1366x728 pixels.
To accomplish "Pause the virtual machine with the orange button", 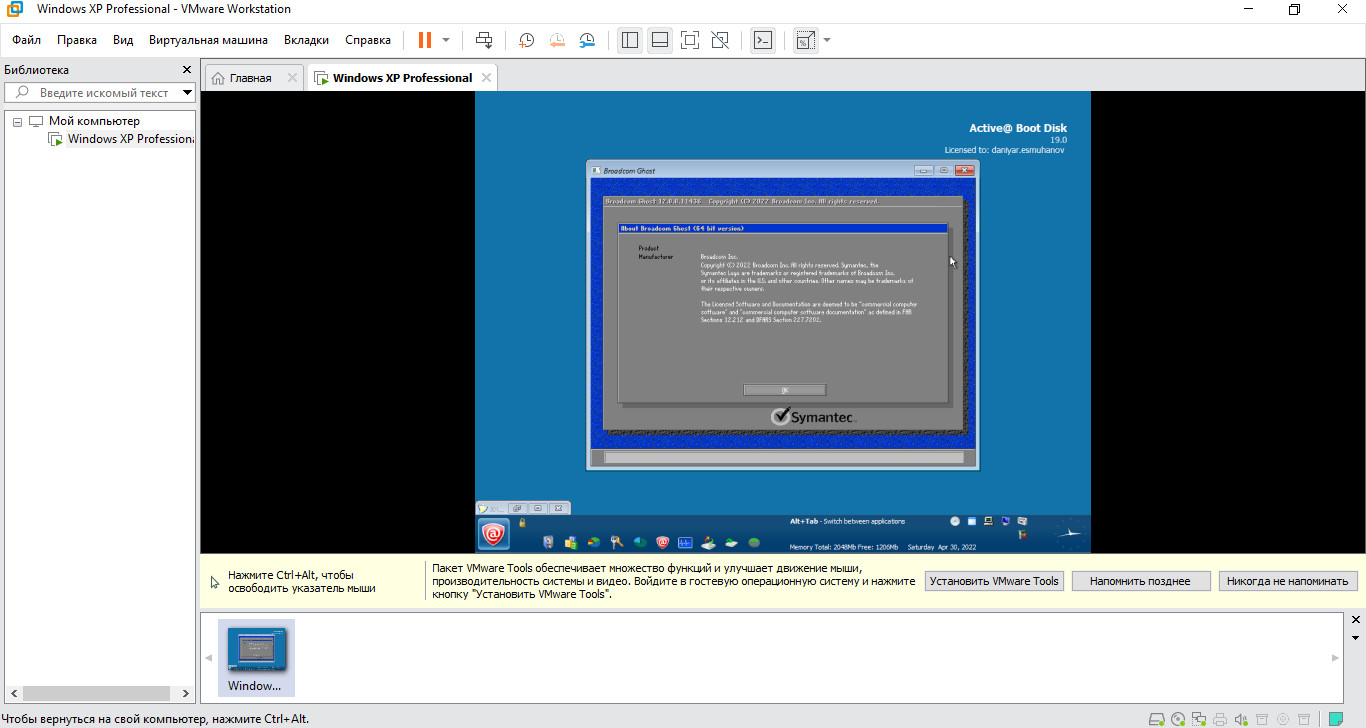I will [425, 40].
